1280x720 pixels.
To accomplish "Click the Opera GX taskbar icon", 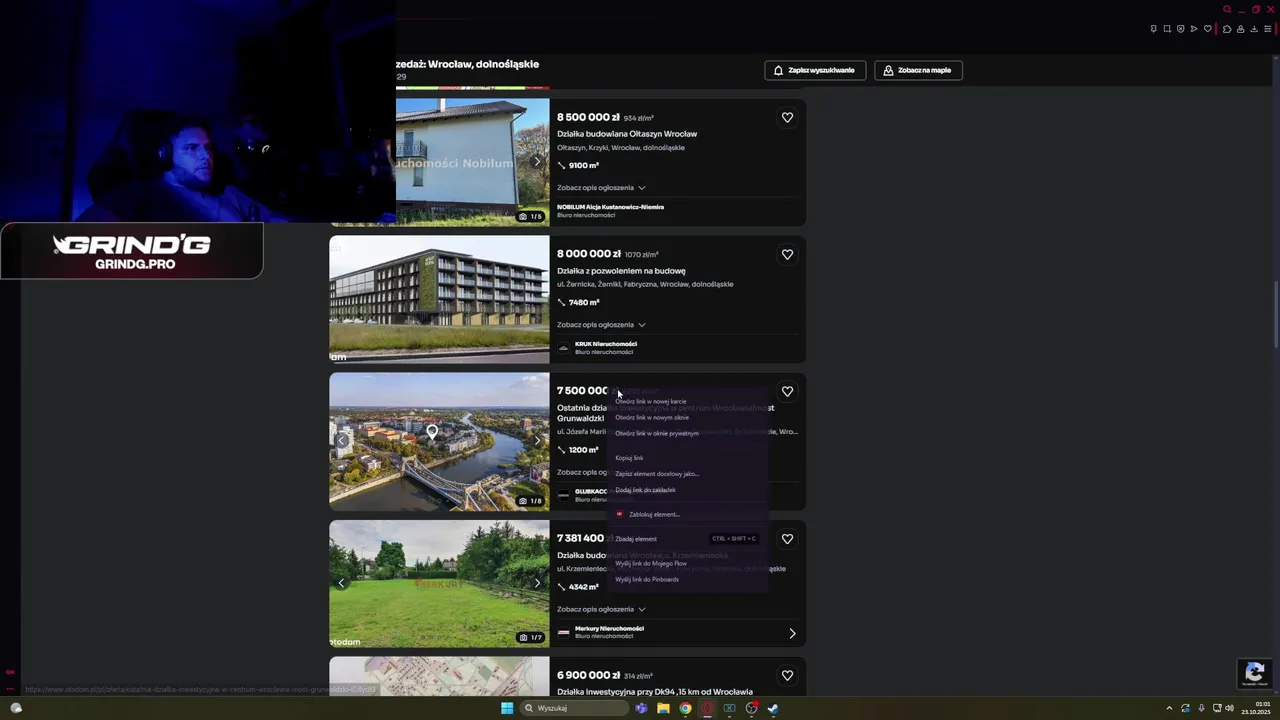I will click(707, 708).
